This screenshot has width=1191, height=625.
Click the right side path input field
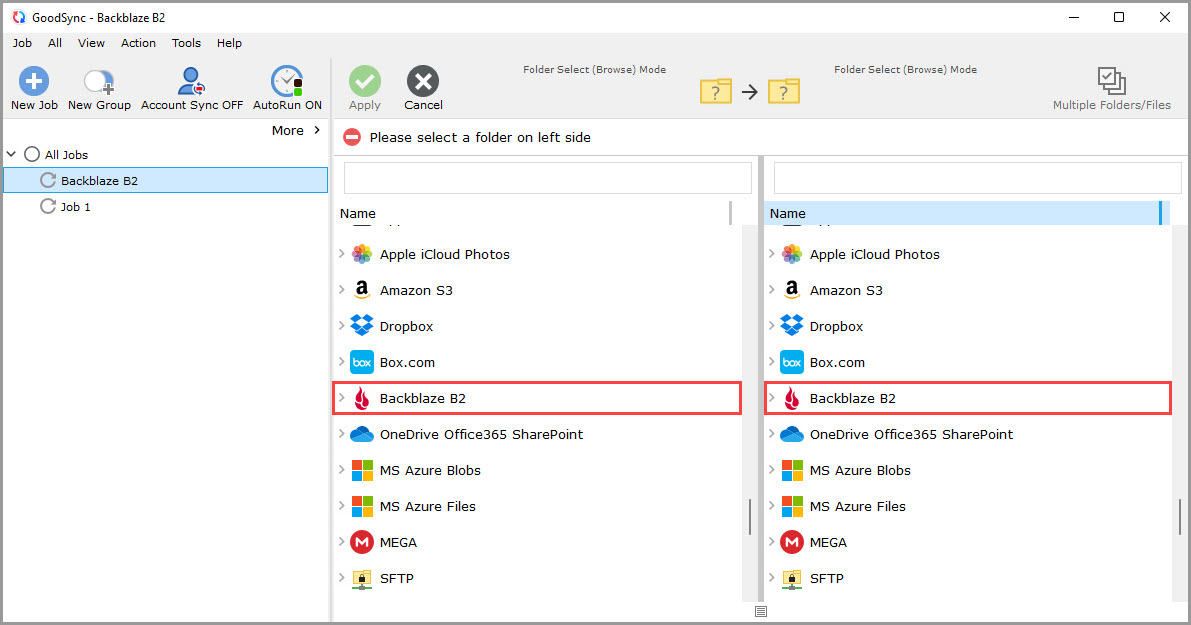tap(978, 178)
